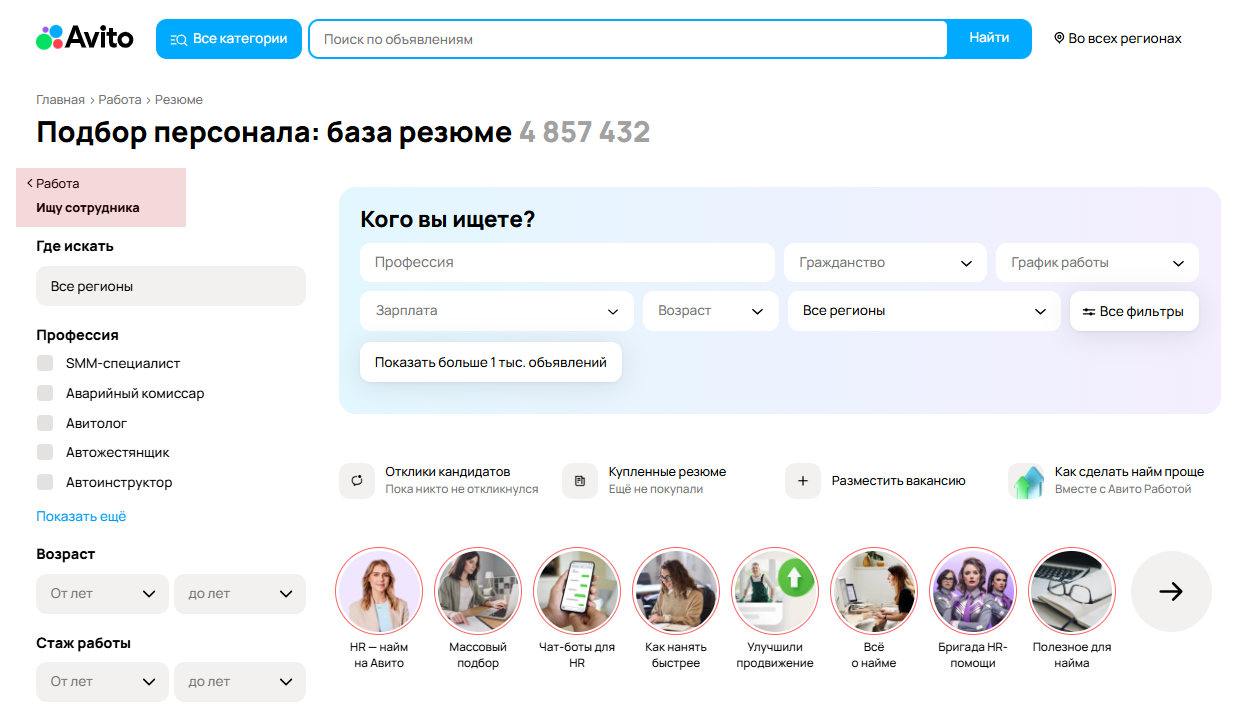The image size is (1257, 710).
Task: Open the 'Бригада HR-помощи' story circle
Action: point(973,591)
